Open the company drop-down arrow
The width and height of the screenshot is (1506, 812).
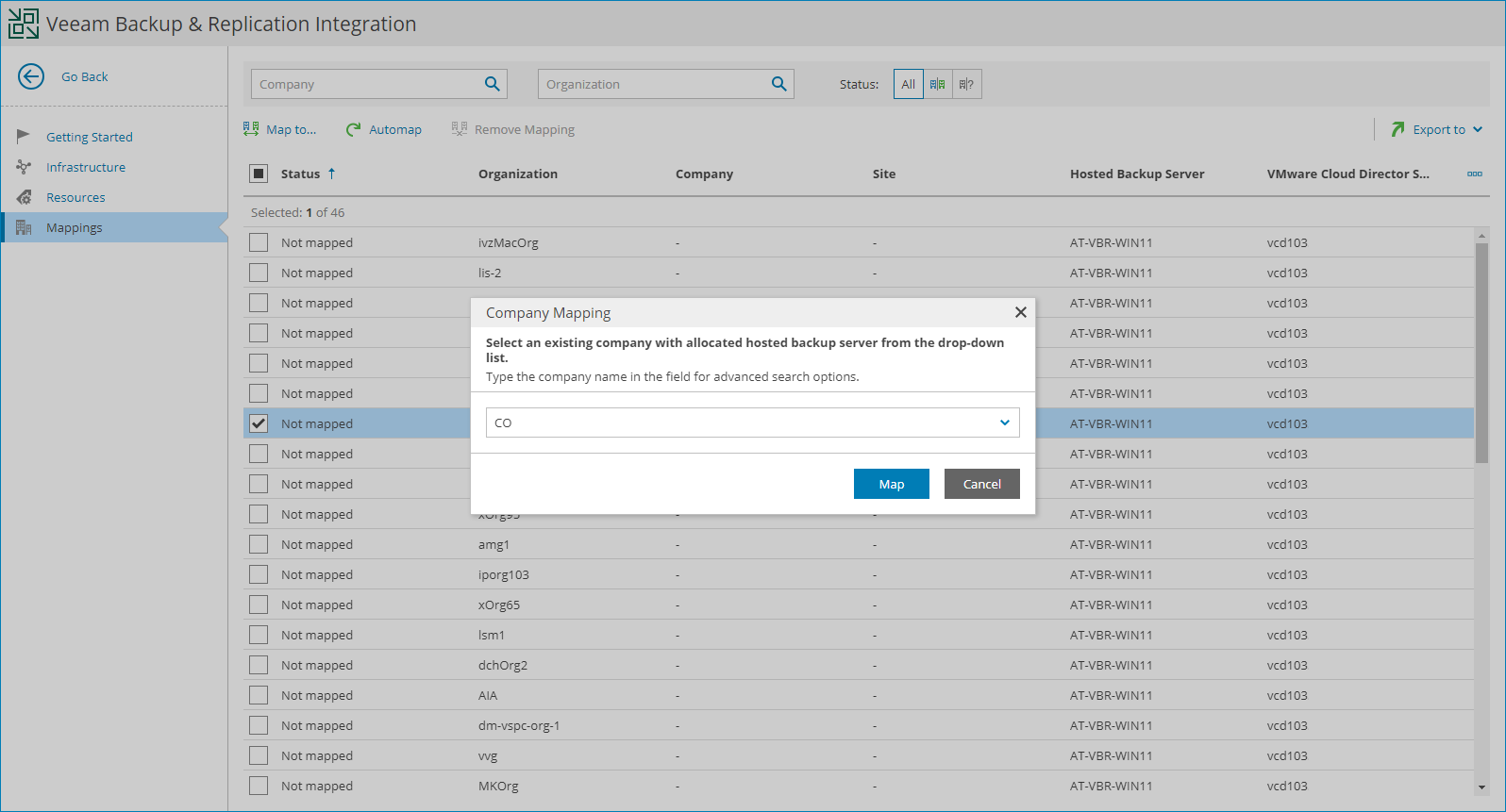[x=1005, y=423]
